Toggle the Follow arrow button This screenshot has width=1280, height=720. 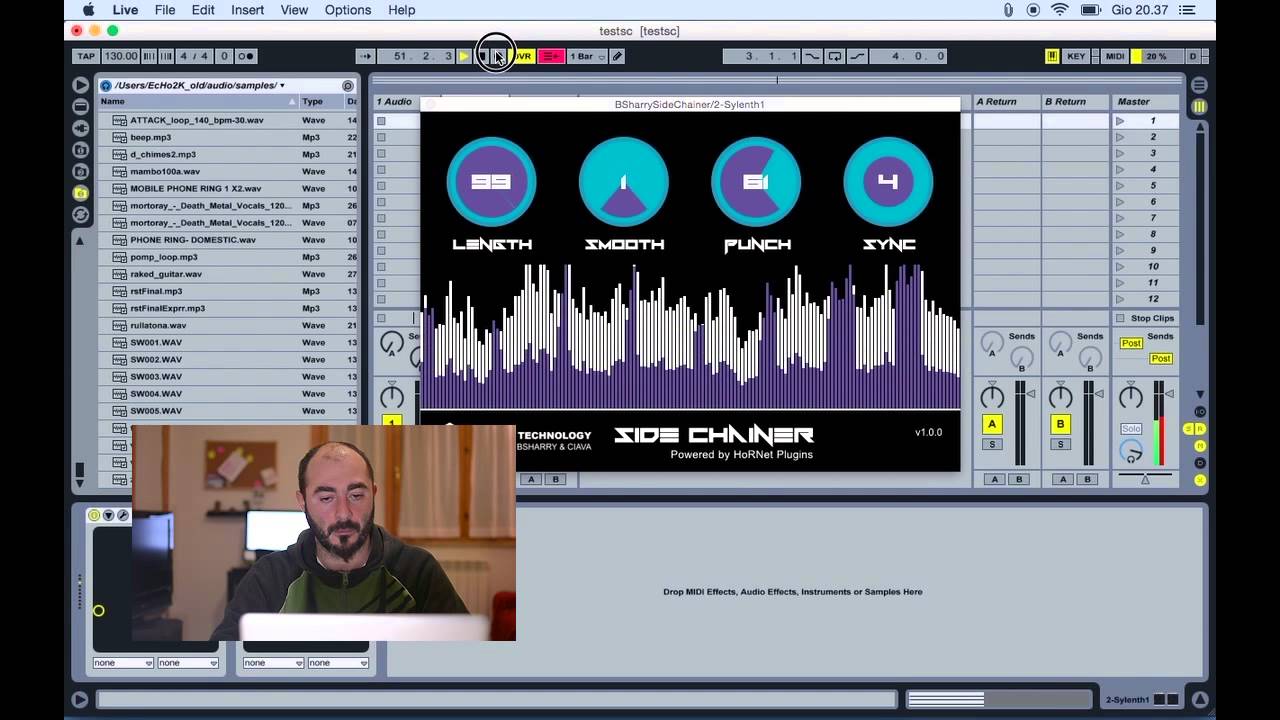(x=365, y=56)
